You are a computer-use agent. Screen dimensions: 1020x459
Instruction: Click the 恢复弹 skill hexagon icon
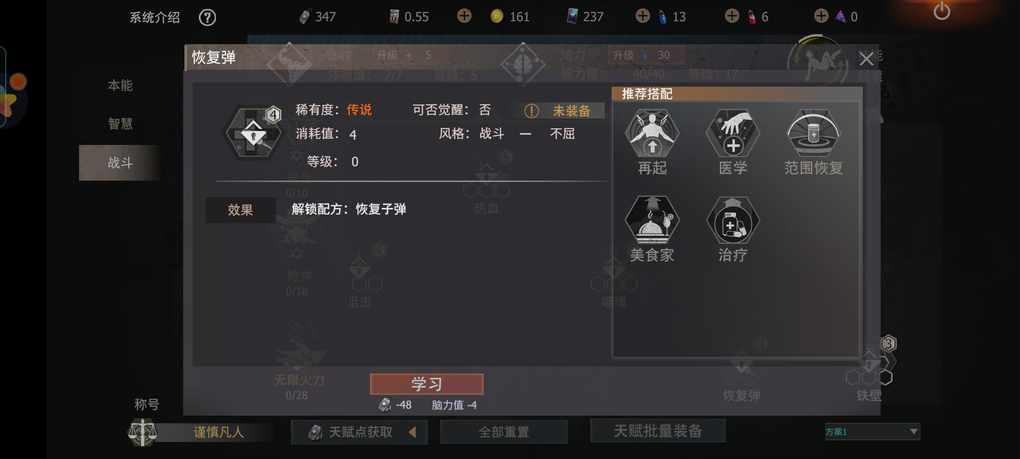click(254, 133)
